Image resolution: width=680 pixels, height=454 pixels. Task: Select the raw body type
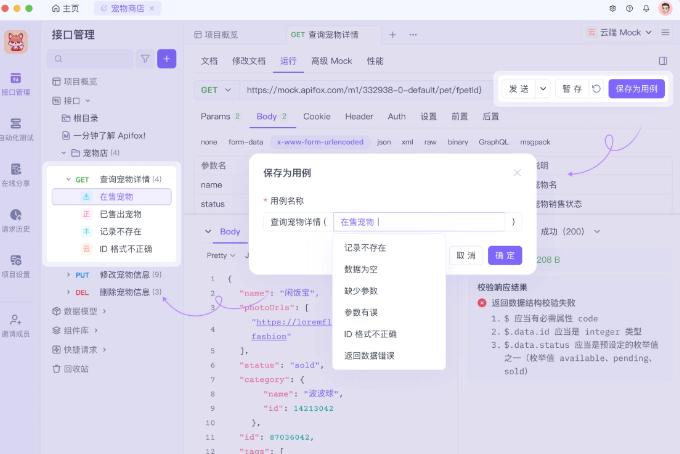pyautogui.click(x=430, y=142)
